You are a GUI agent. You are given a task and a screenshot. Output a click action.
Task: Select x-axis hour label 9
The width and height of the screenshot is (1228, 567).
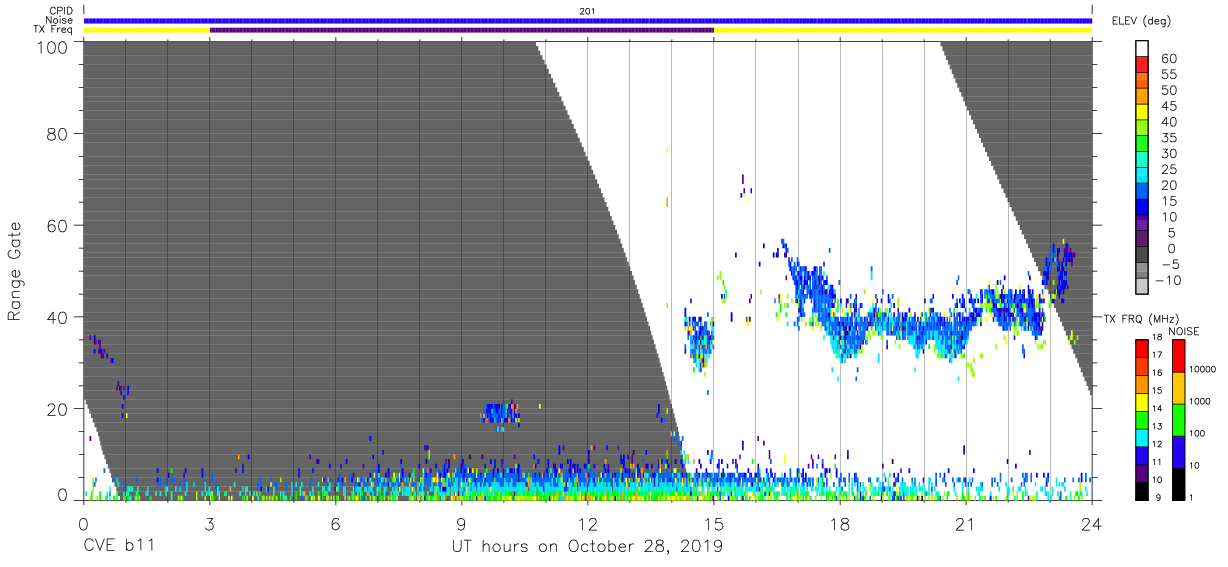[462, 522]
